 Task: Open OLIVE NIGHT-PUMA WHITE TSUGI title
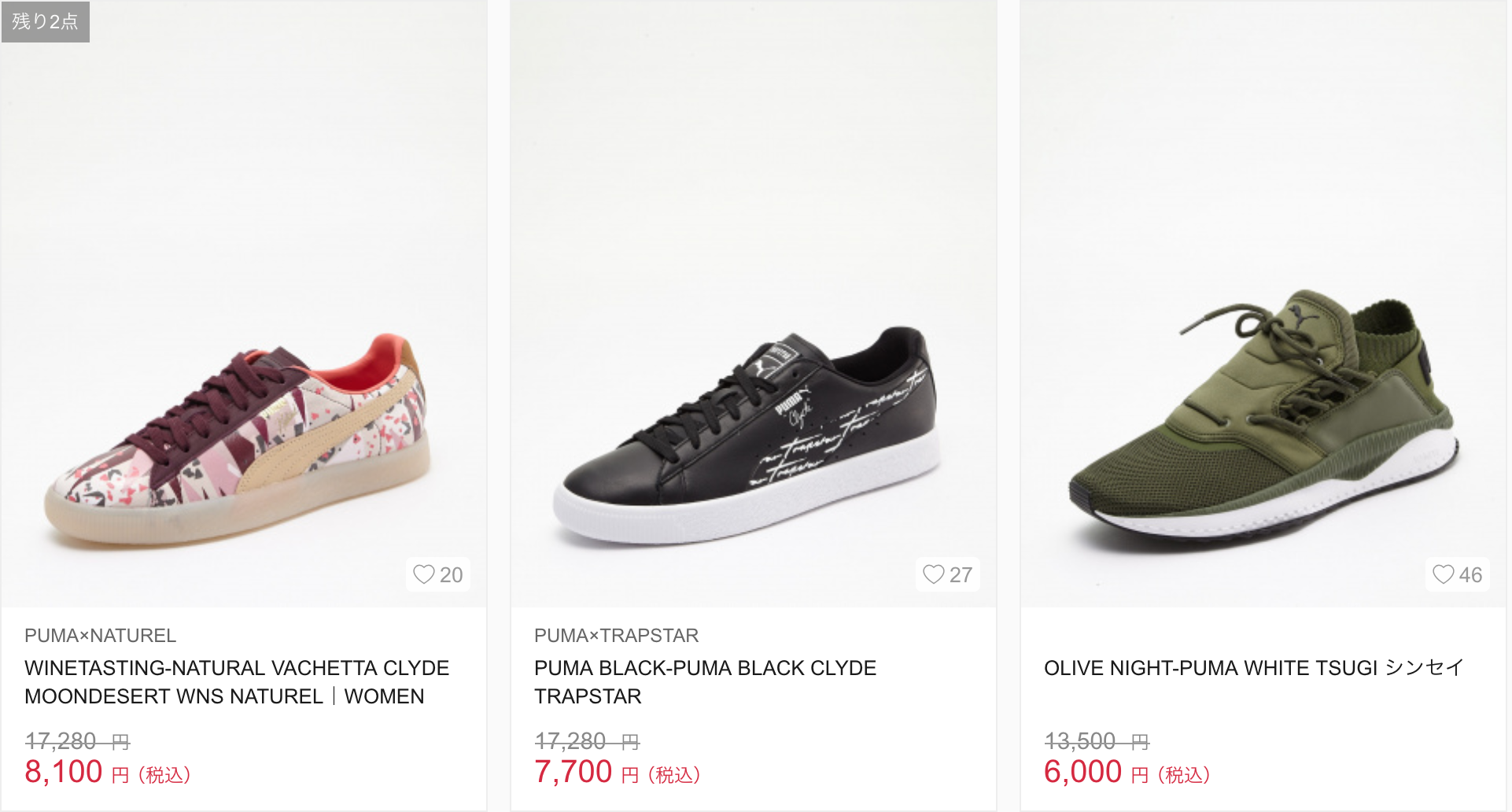point(1253,668)
